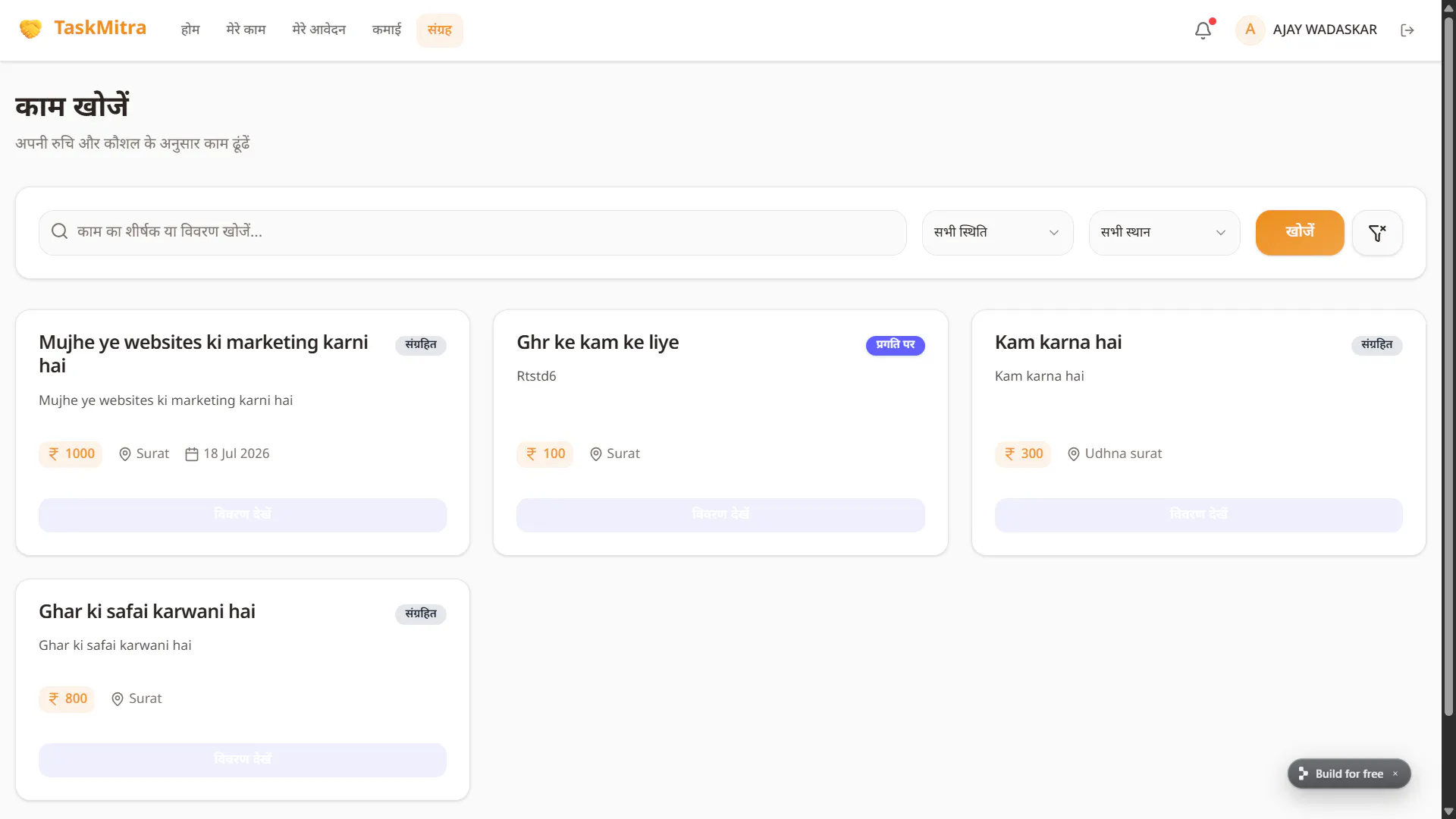Click the rupee icon in the 300 badge
Viewport: 1456px width, 819px height.
point(1010,453)
